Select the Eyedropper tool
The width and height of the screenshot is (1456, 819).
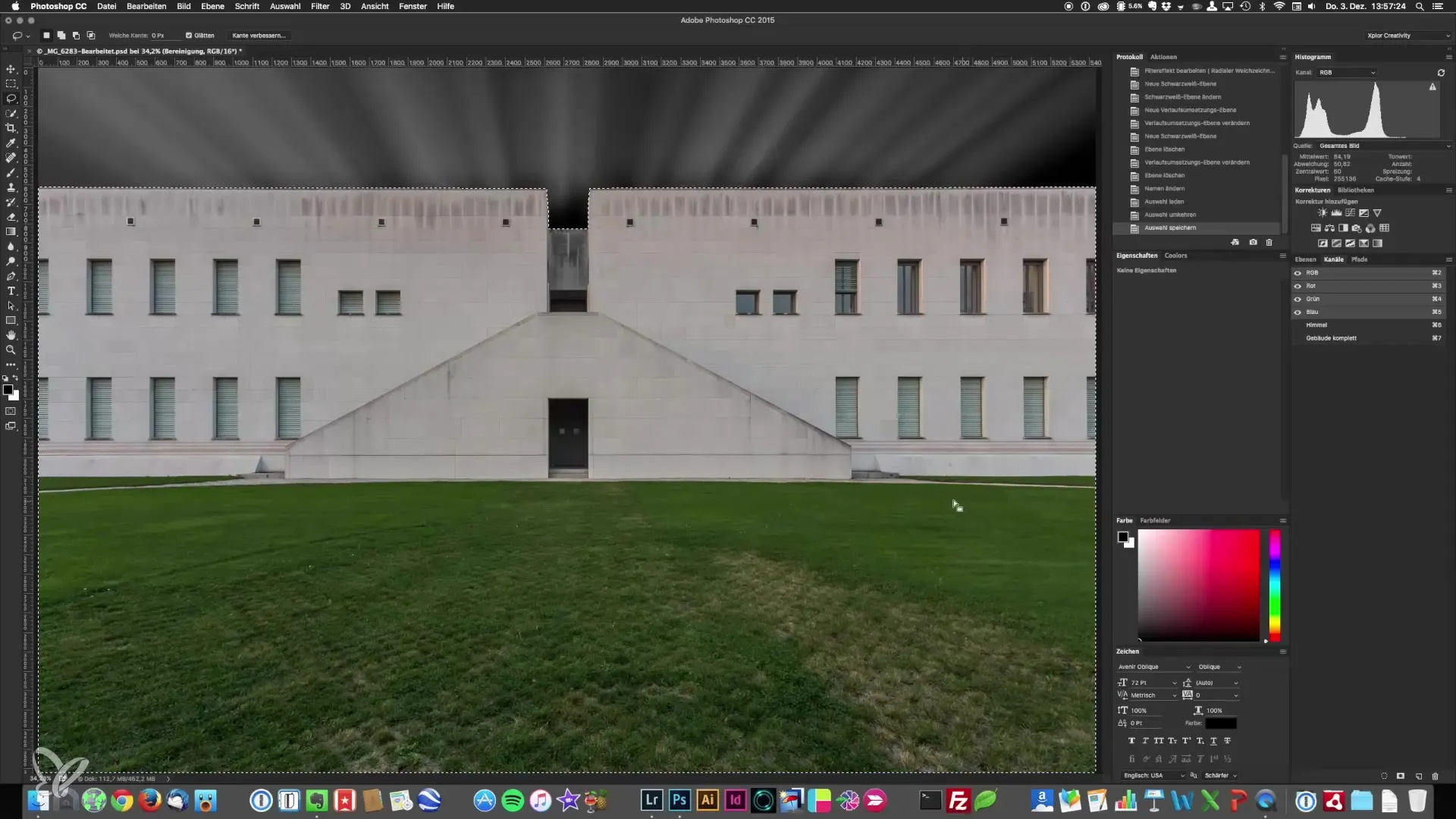pos(11,143)
